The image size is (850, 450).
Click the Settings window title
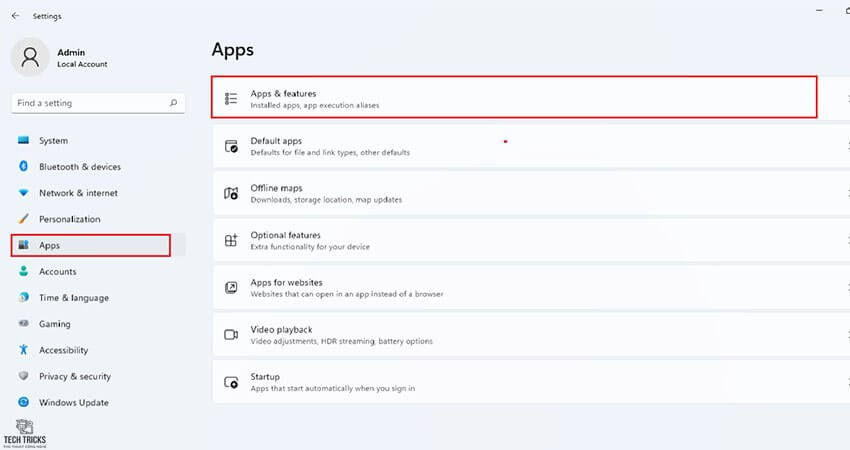point(47,16)
